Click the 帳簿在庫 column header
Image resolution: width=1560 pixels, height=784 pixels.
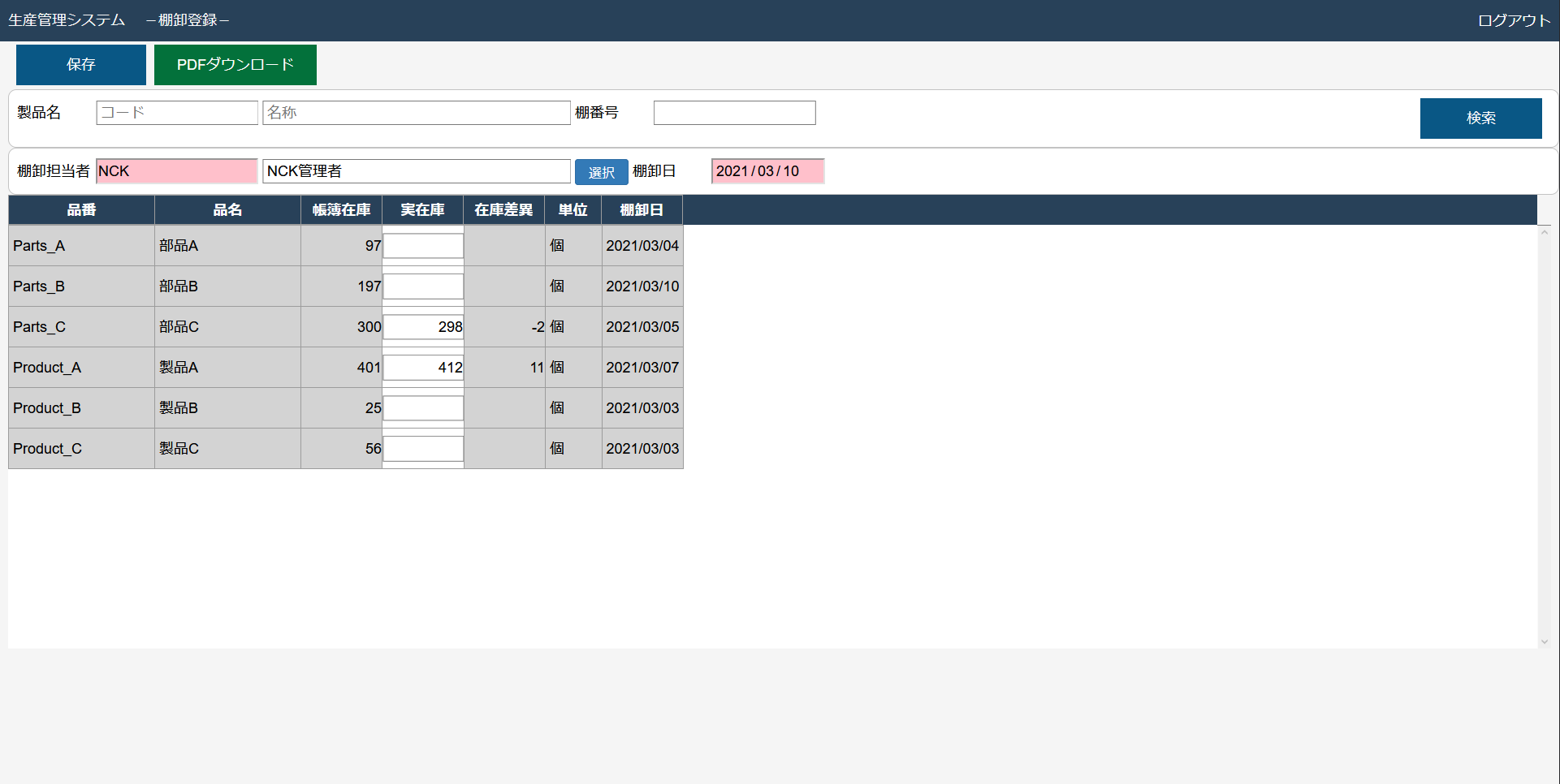click(341, 210)
